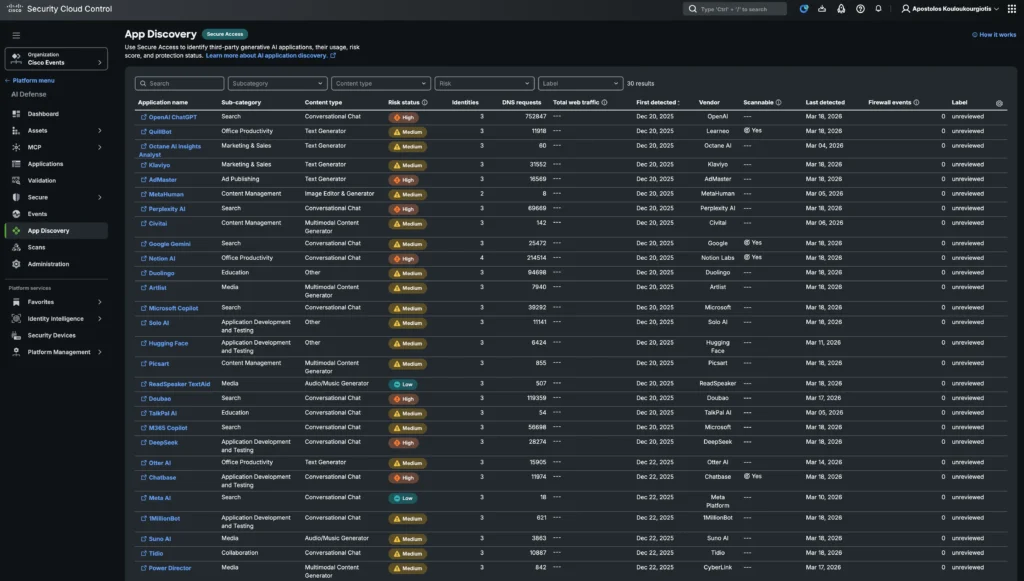
Task: Open the Content type filter dropdown
Action: [x=380, y=84]
